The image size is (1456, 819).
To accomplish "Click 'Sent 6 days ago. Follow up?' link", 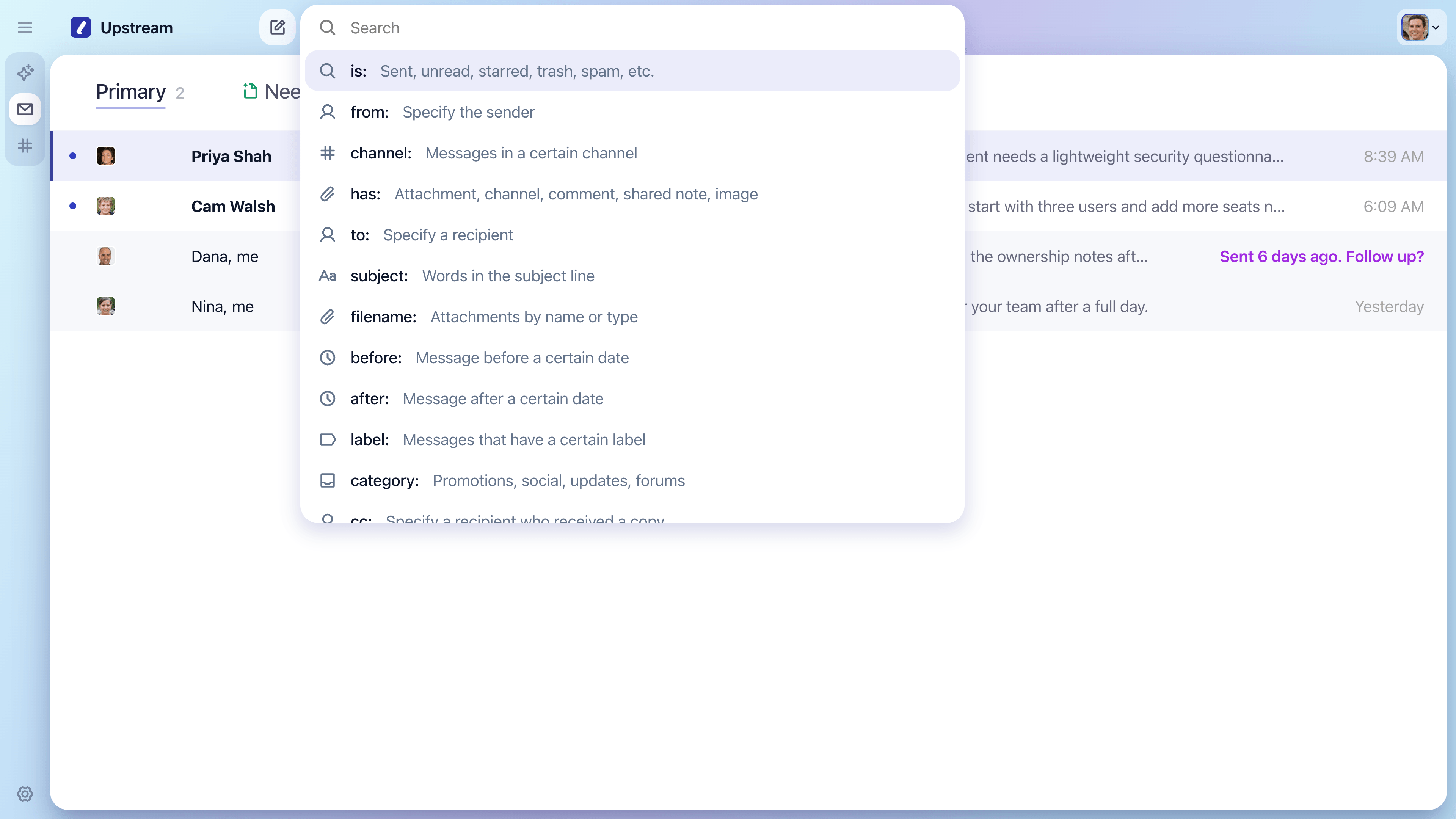I will coord(1321,257).
